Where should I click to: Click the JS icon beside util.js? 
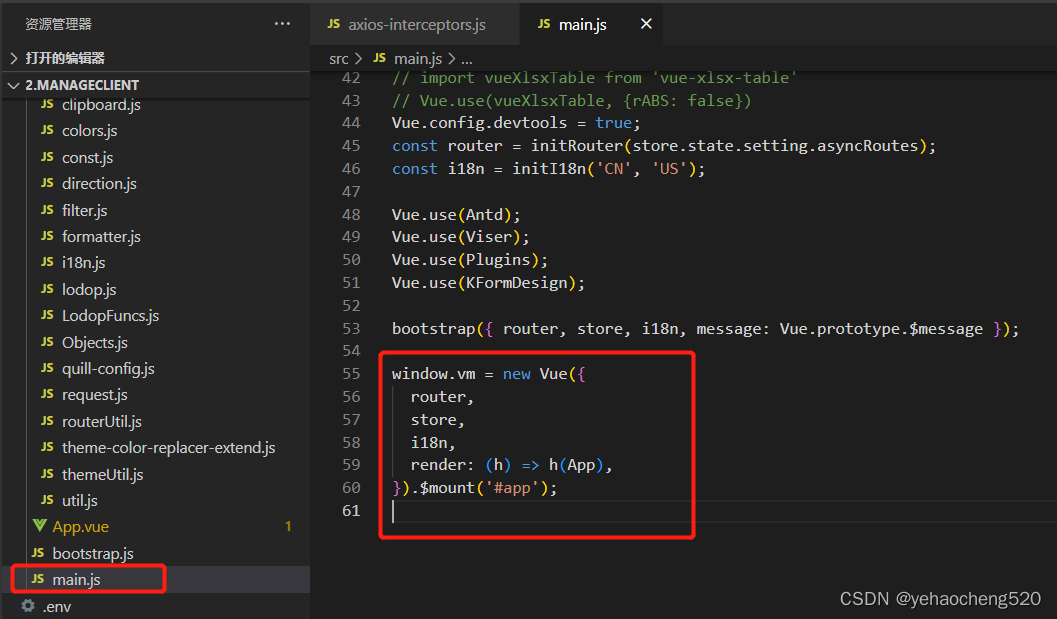pos(47,500)
